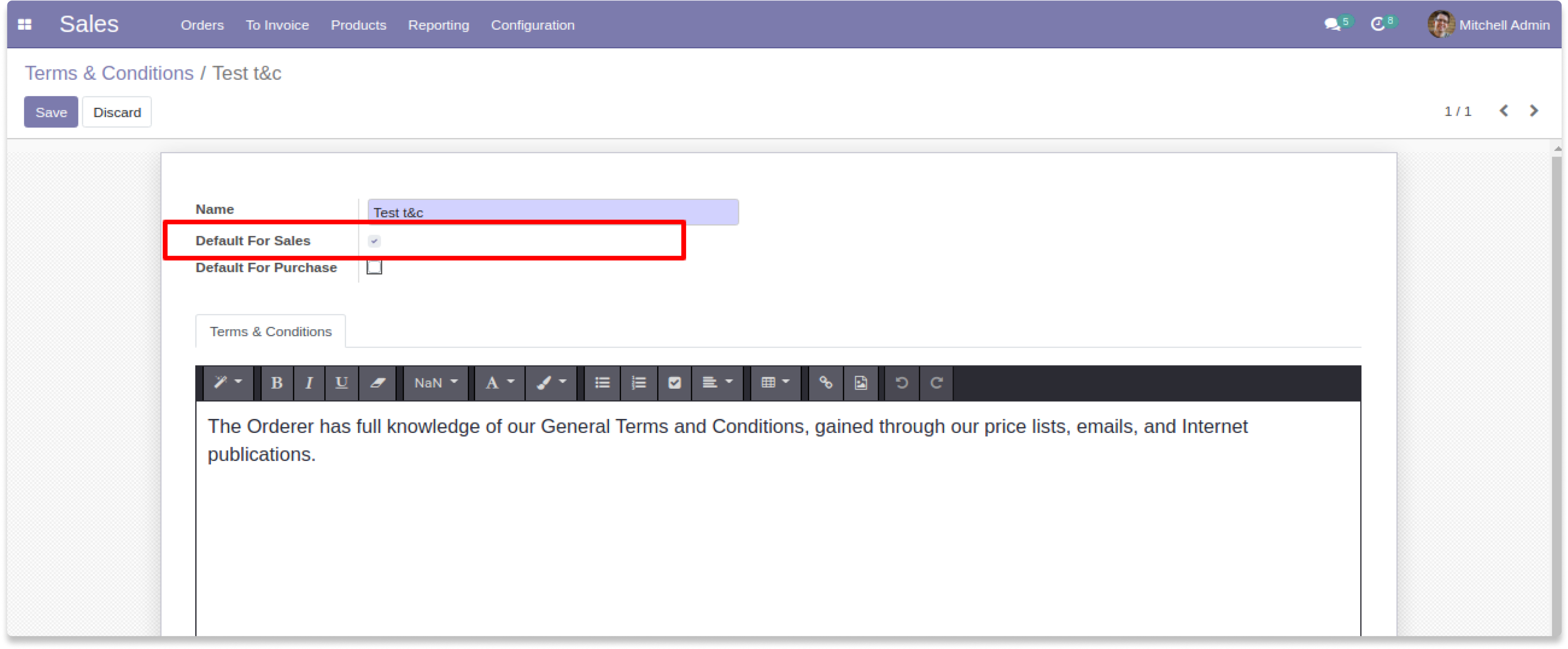Screen dimensions: 1568x649
Task: Click the eraser remove-format icon
Action: click(x=377, y=383)
